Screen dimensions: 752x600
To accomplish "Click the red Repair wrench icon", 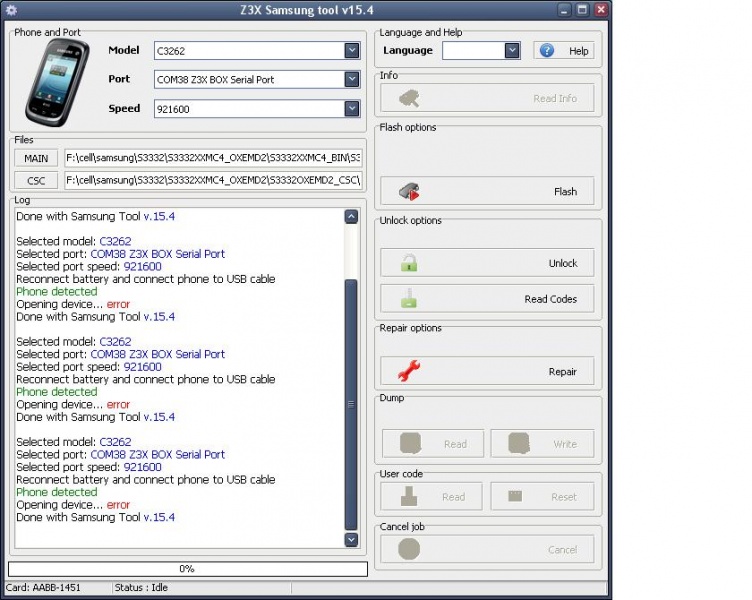I will click(409, 371).
